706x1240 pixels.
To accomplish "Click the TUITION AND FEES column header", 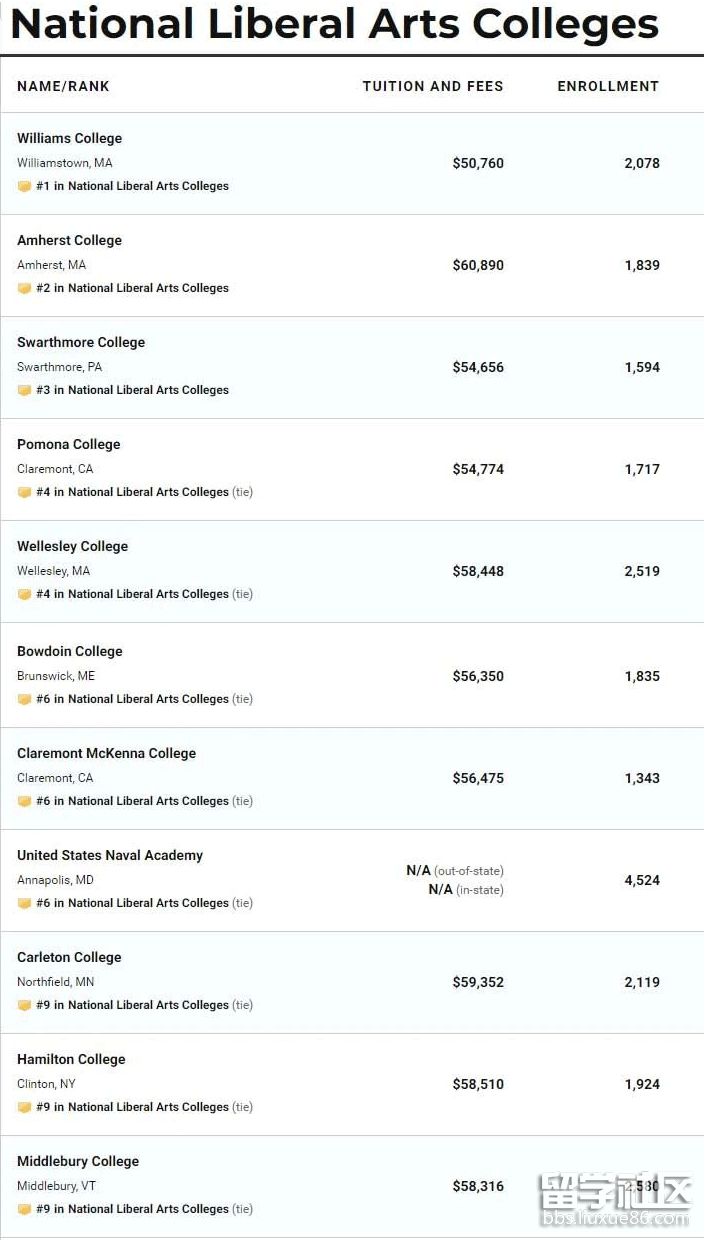I will [433, 86].
